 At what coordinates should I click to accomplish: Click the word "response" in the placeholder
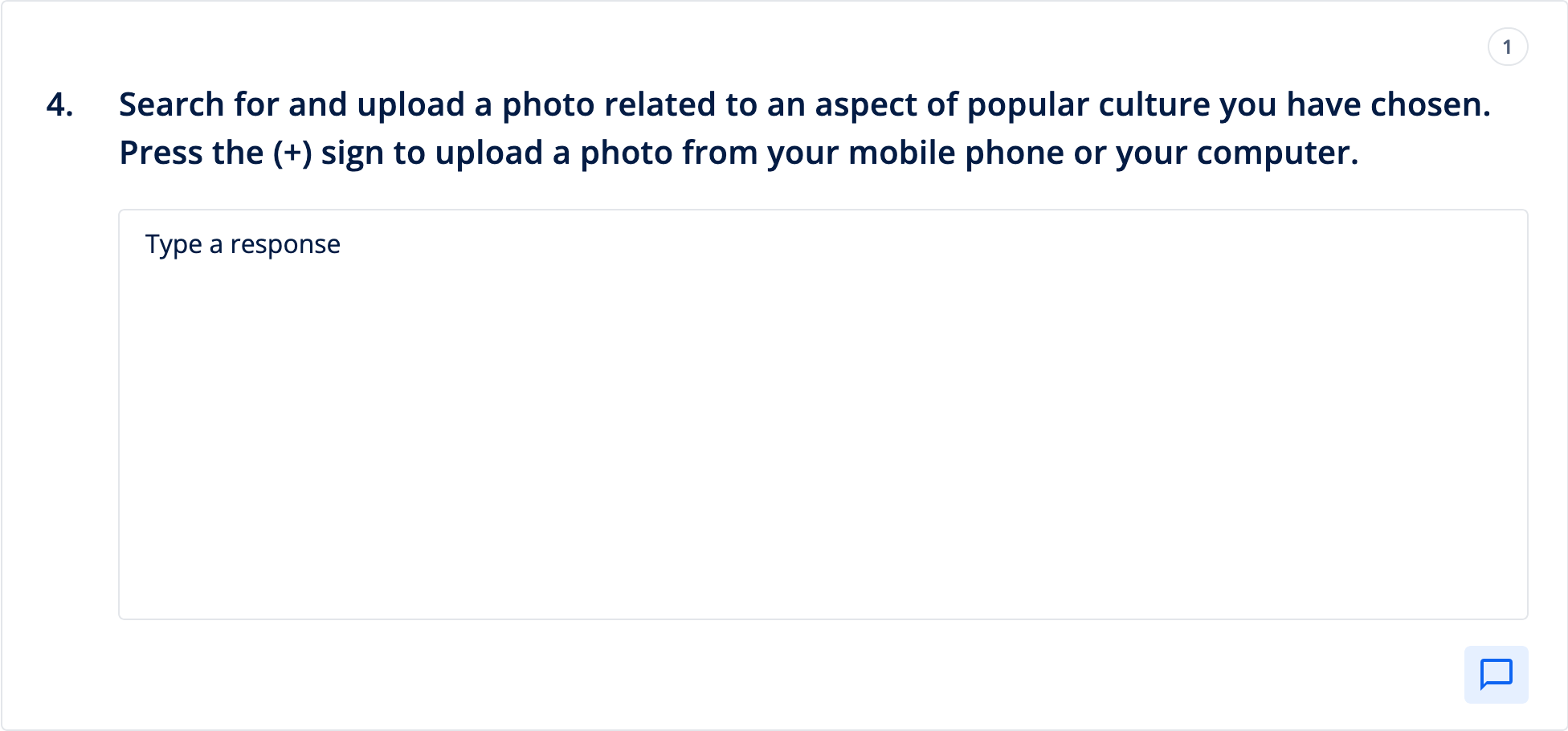285,244
